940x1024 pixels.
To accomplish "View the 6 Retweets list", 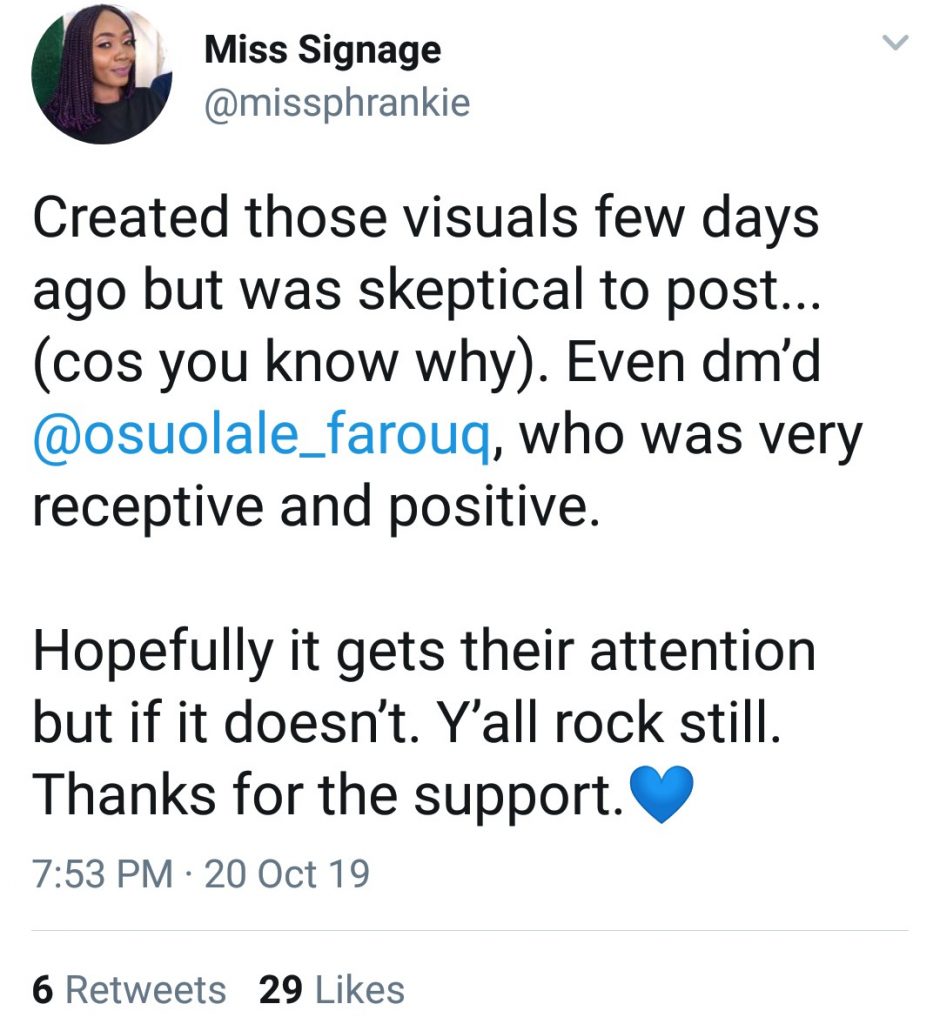I will [129, 990].
